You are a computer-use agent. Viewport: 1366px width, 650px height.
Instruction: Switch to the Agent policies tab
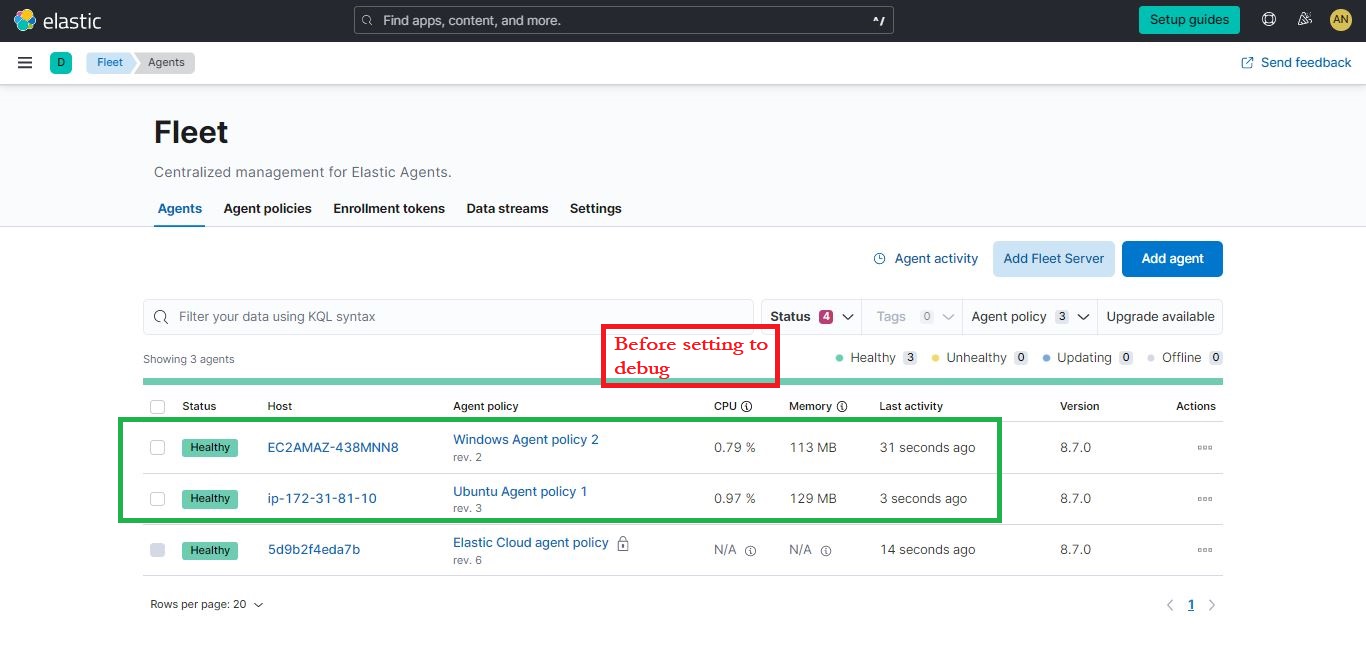[267, 208]
